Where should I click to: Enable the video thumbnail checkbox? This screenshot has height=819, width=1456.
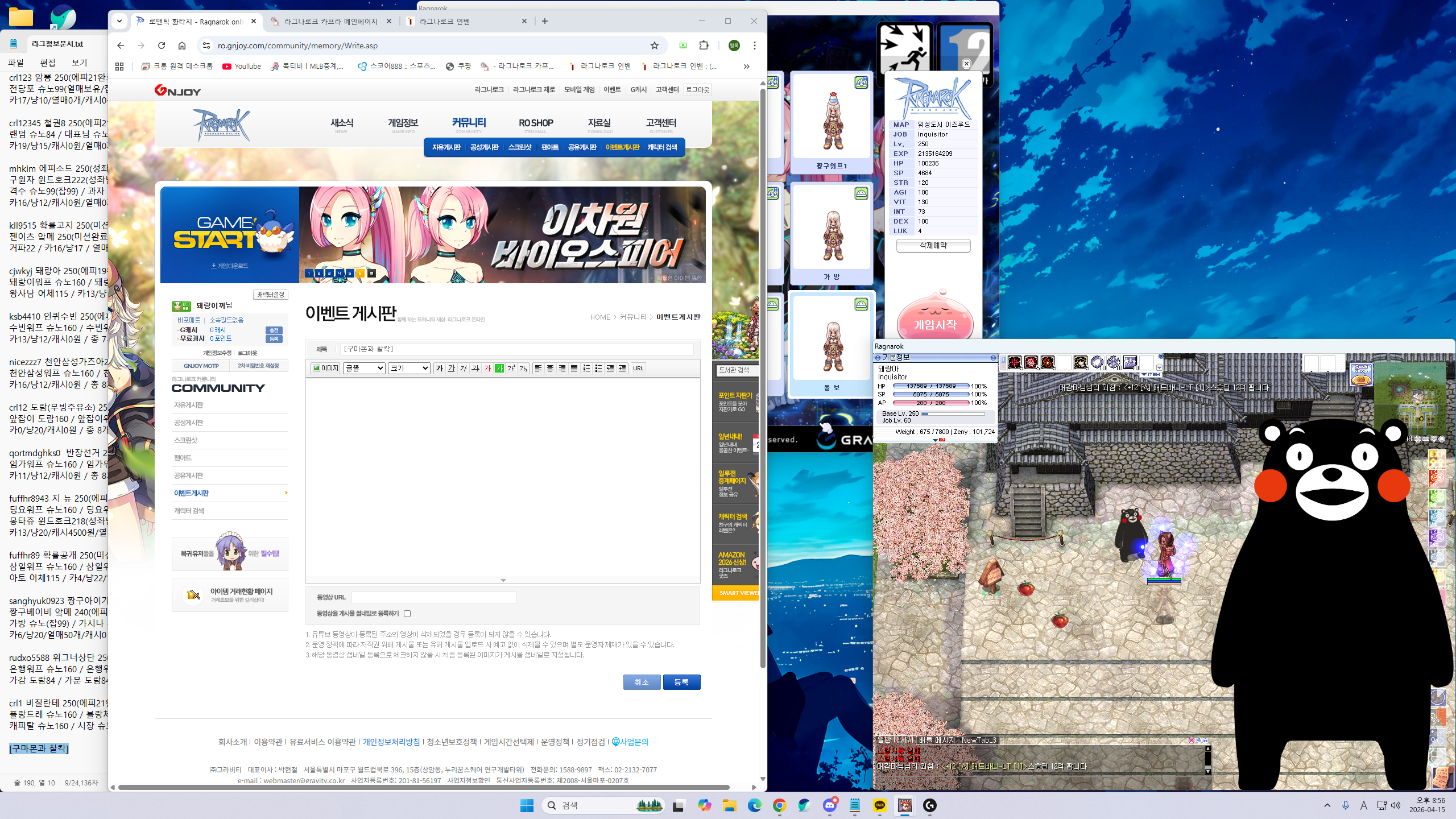coord(407,614)
